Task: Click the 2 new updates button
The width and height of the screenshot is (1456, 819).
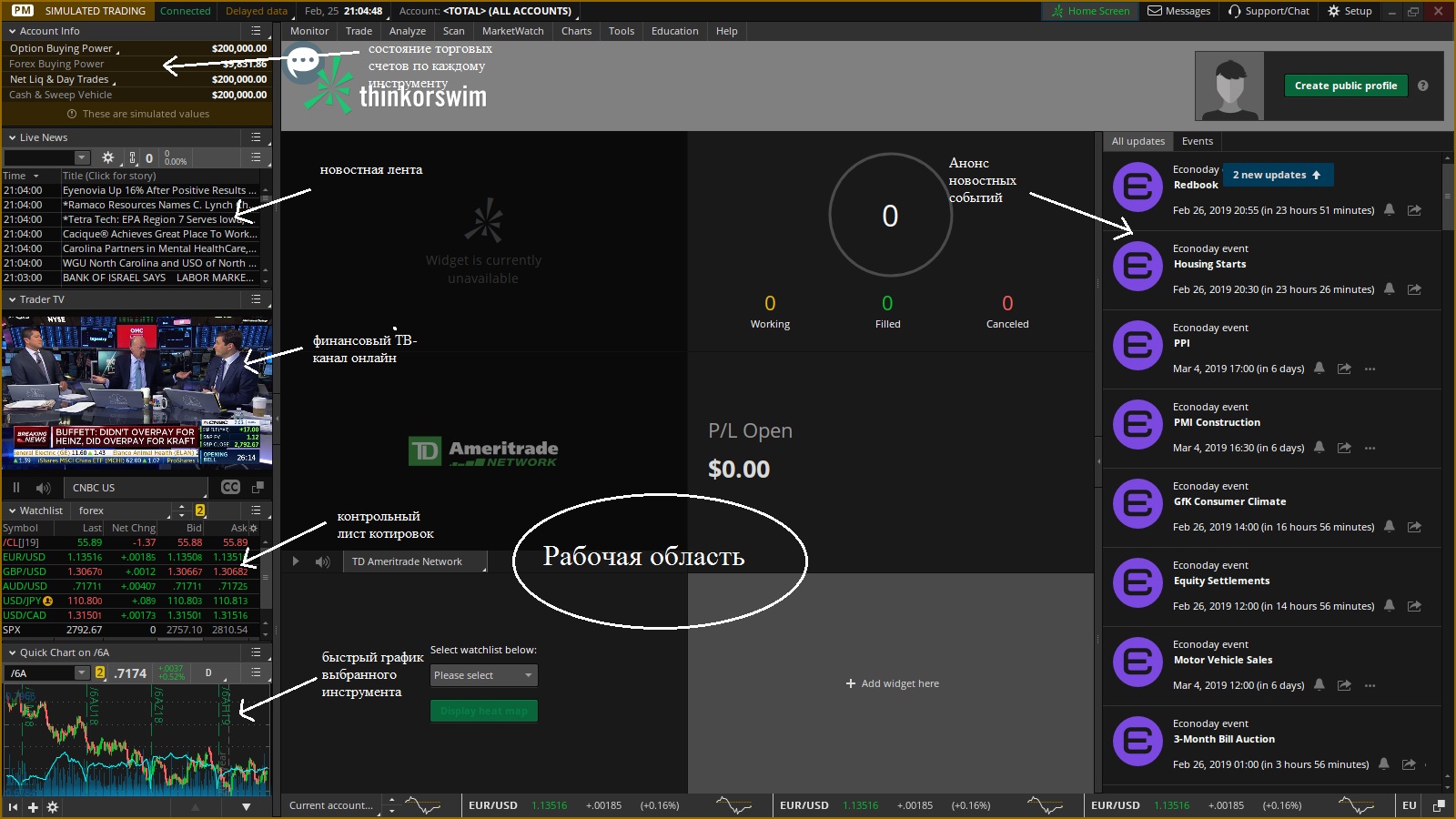Action: pos(1278,175)
